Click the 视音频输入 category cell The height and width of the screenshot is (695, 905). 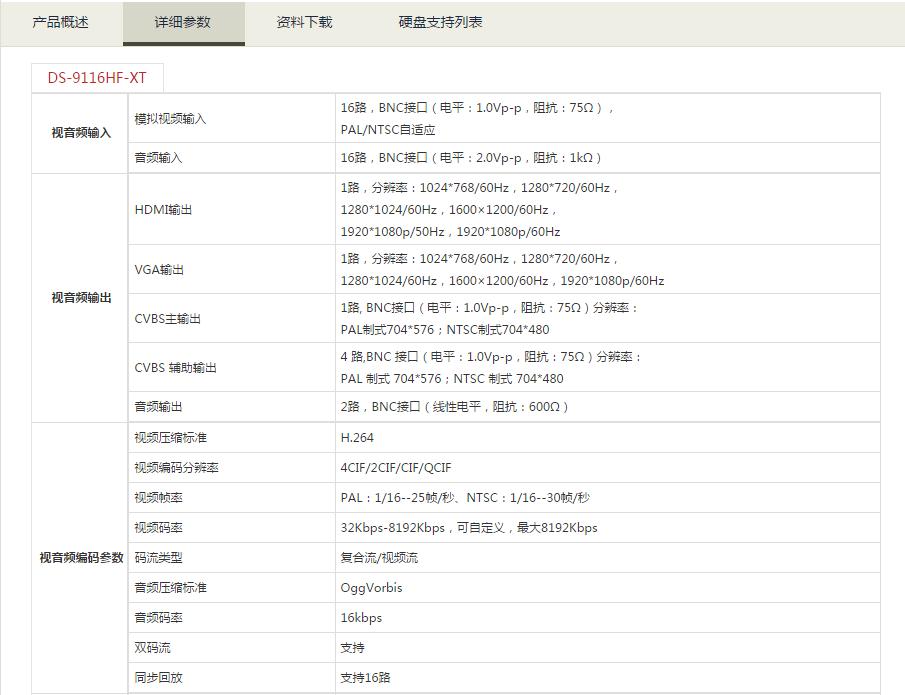tap(81, 133)
